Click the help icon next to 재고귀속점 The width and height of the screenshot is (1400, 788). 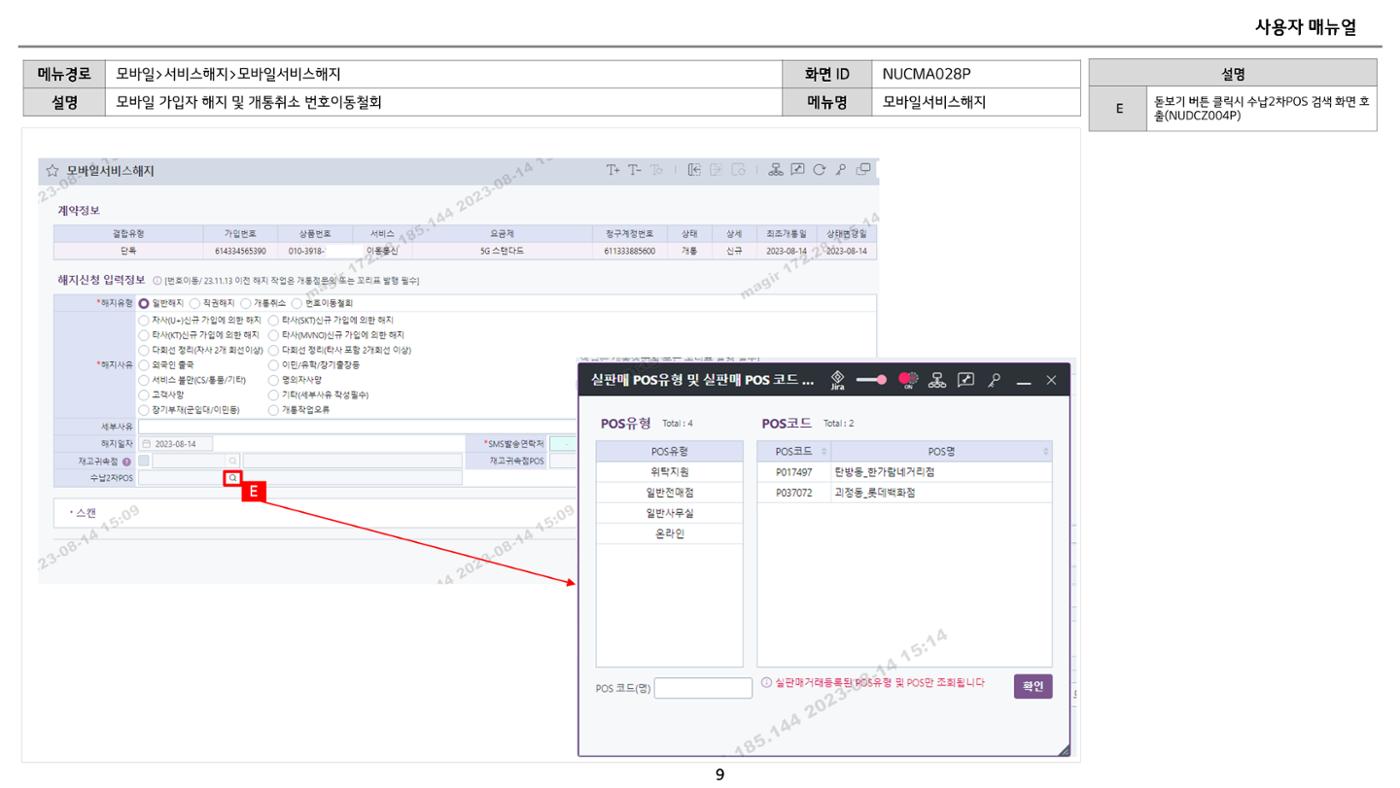tap(127, 461)
